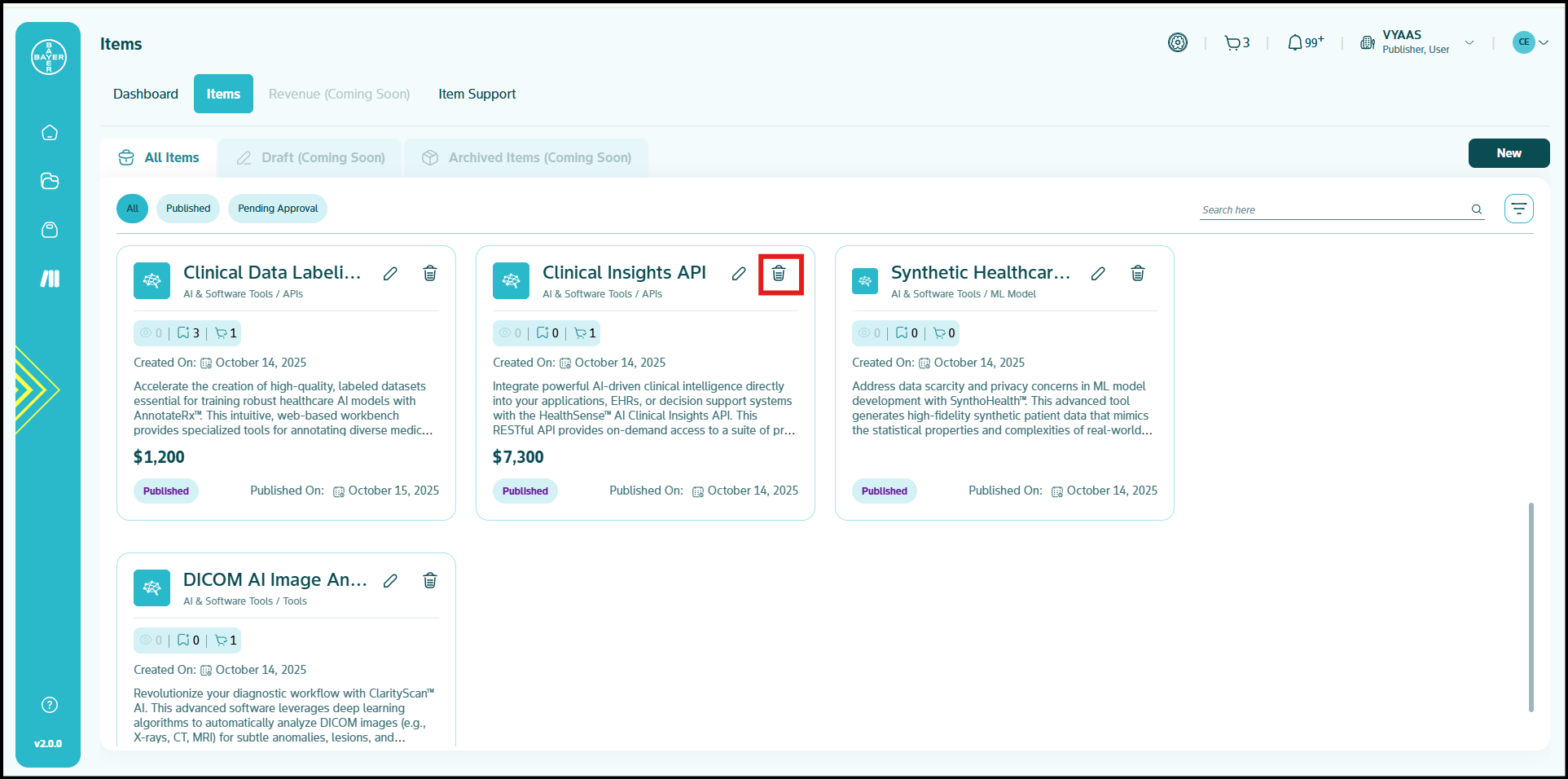
Task: Click trash icon on Synthetic Healthcare card
Action: [x=1137, y=274]
